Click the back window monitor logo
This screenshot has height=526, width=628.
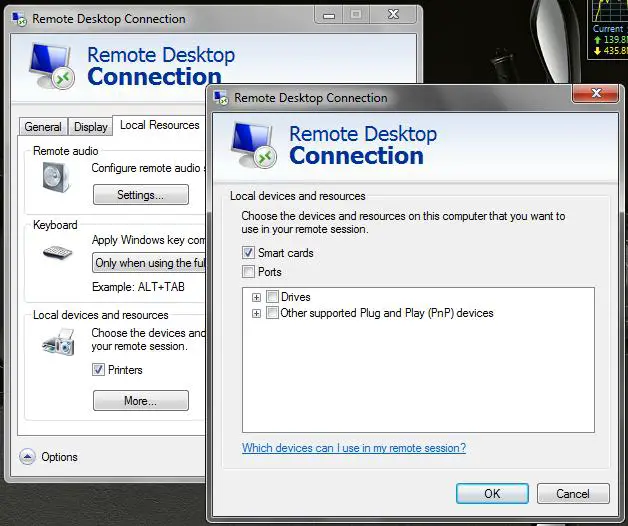52,66
